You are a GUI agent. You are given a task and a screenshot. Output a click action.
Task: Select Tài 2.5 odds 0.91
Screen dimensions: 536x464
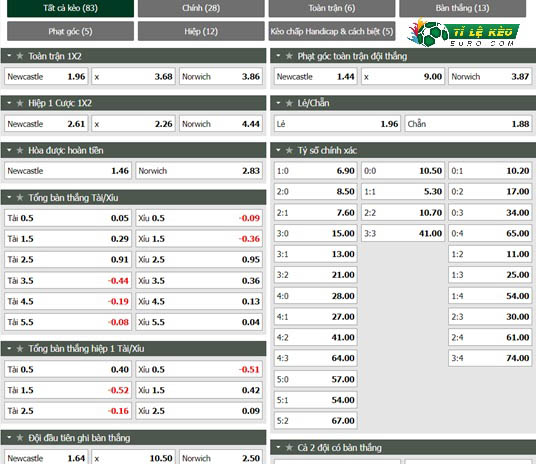coord(68,260)
